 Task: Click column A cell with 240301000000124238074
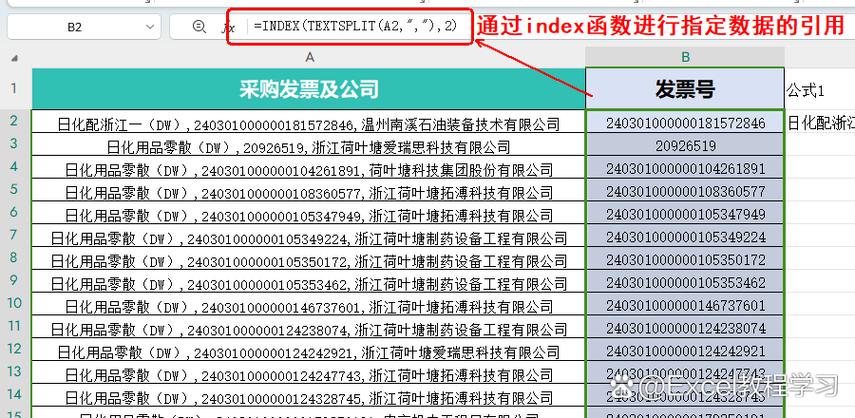(309, 328)
